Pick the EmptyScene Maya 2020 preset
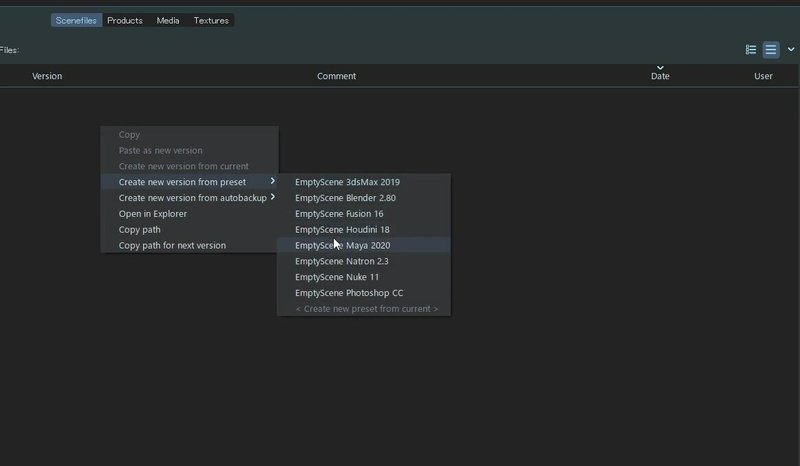The height and width of the screenshot is (466, 800). tap(364, 245)
